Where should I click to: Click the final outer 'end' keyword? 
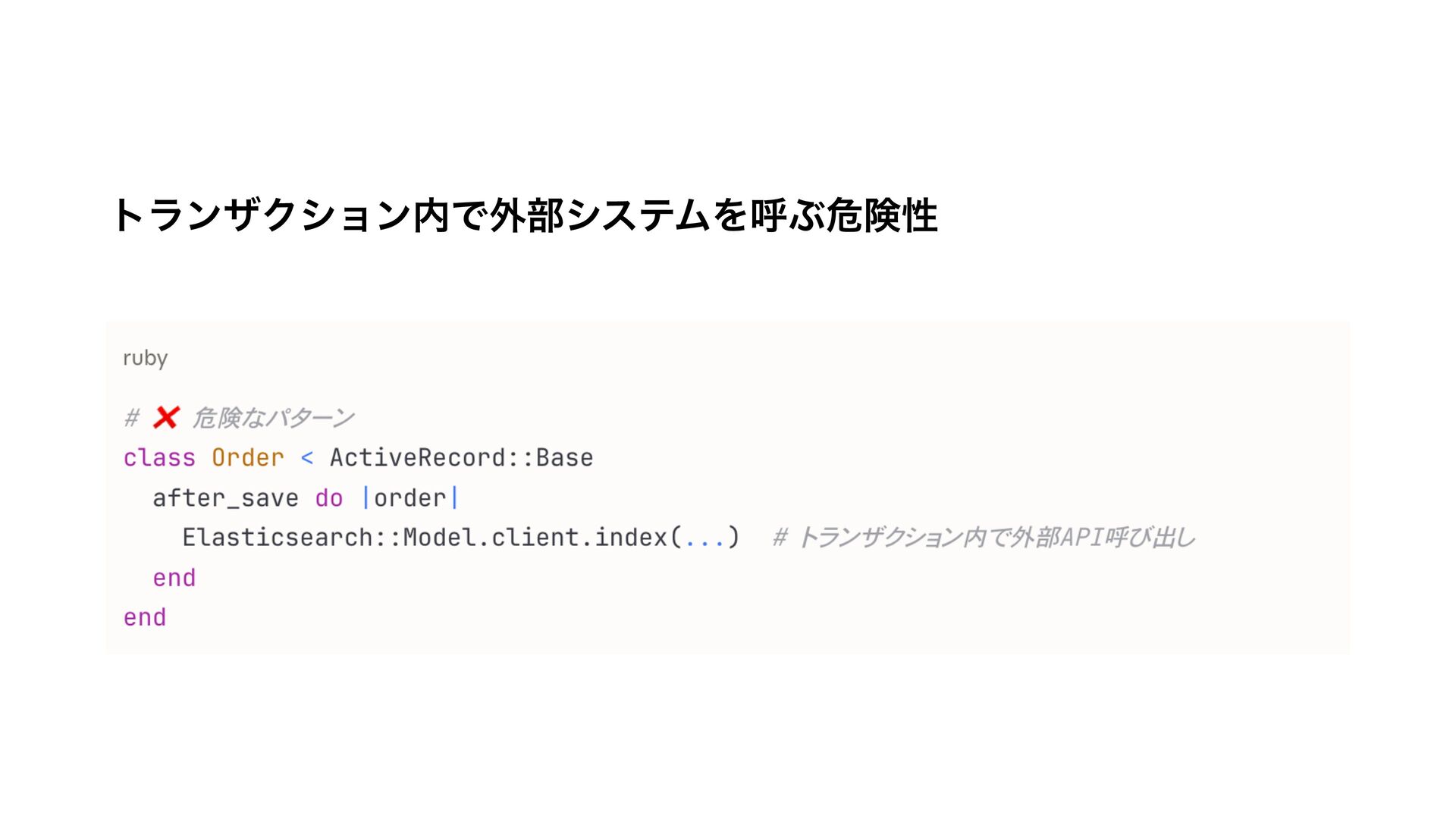(144, 617)
